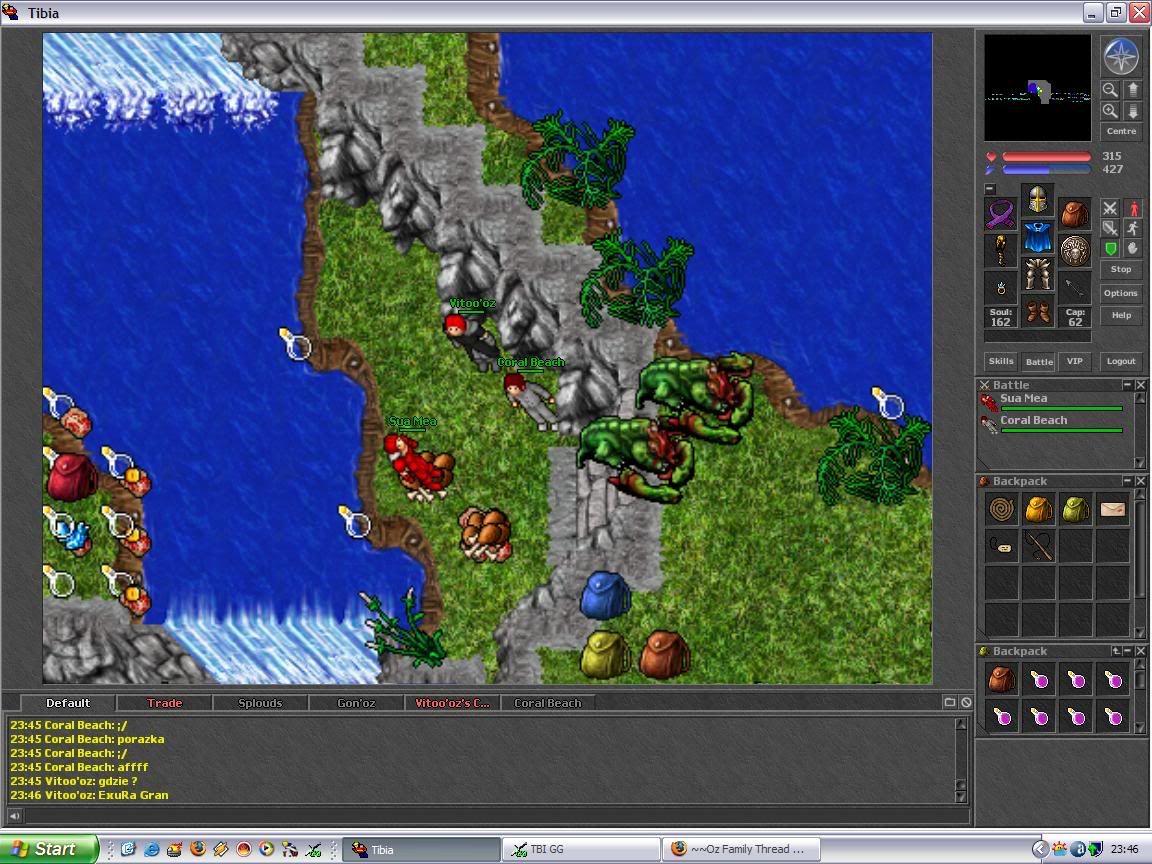The height and width of the screenshot is (864, 1152).
Task: Click the Centre button under the minimap
Action: point(1121,131)
